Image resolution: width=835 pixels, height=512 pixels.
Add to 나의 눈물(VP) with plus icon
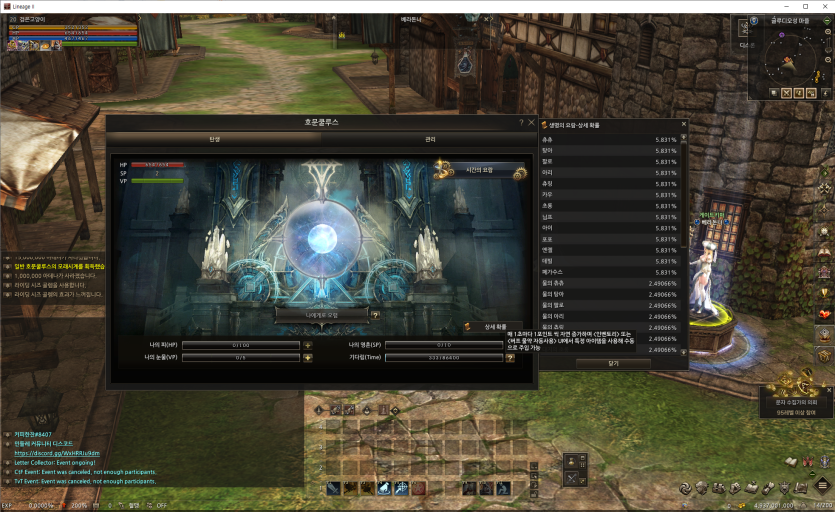coord(308,357)
